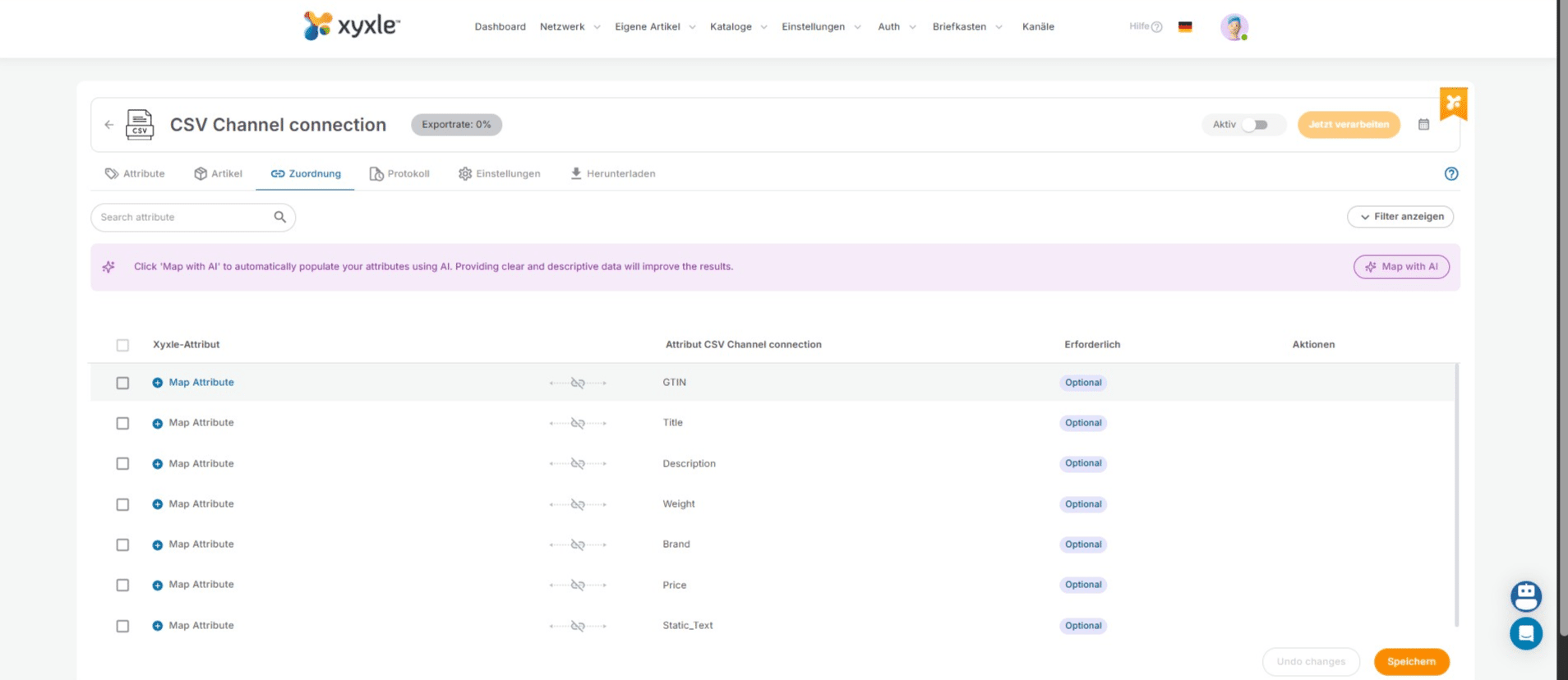Focus the Search attribute field
The image size is (1568, 680).
click(x=193, y=217)
